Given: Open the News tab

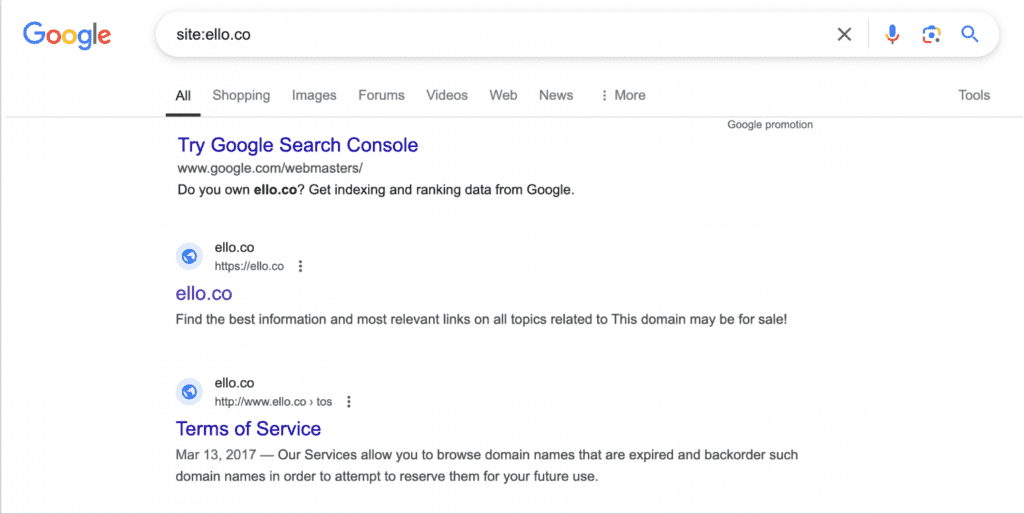Looking at the screenshot, I should click(x=556, y=95).
